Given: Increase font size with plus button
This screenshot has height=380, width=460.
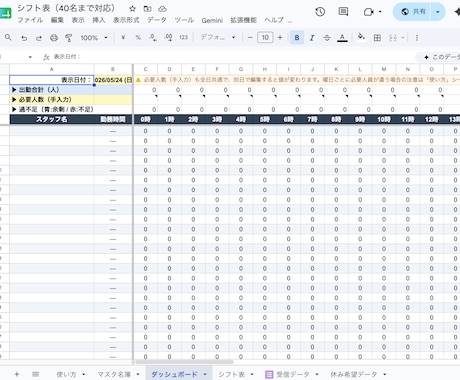Looking at the screenshot, I should tap(280, 38).
